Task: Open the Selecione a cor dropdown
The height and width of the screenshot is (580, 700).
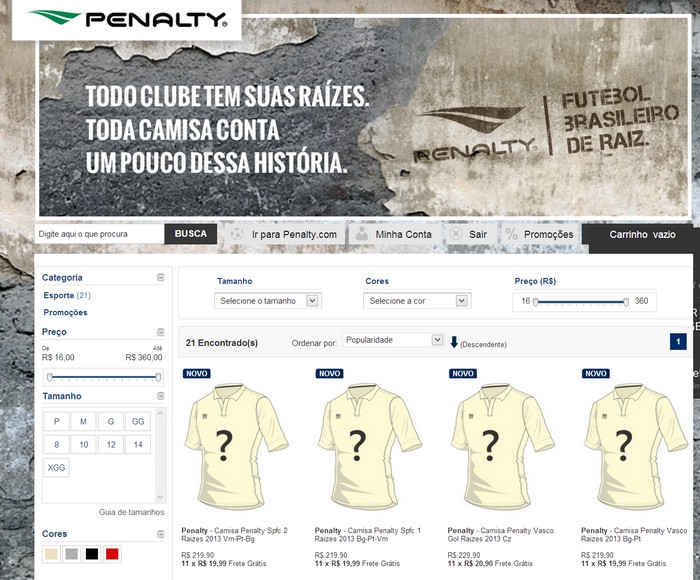Action: click(417, 301)
